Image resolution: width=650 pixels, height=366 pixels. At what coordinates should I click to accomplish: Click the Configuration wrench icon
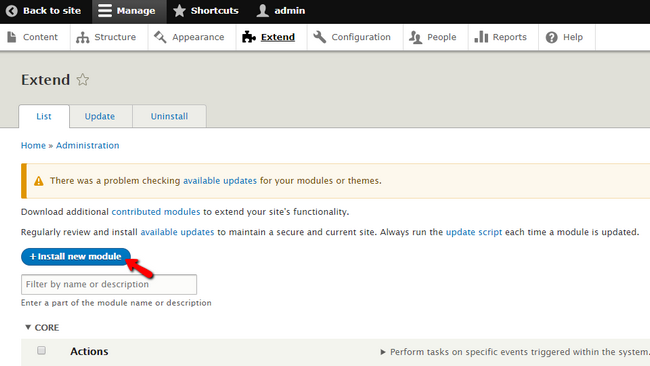pyautogui.click(x=320, y=37)
